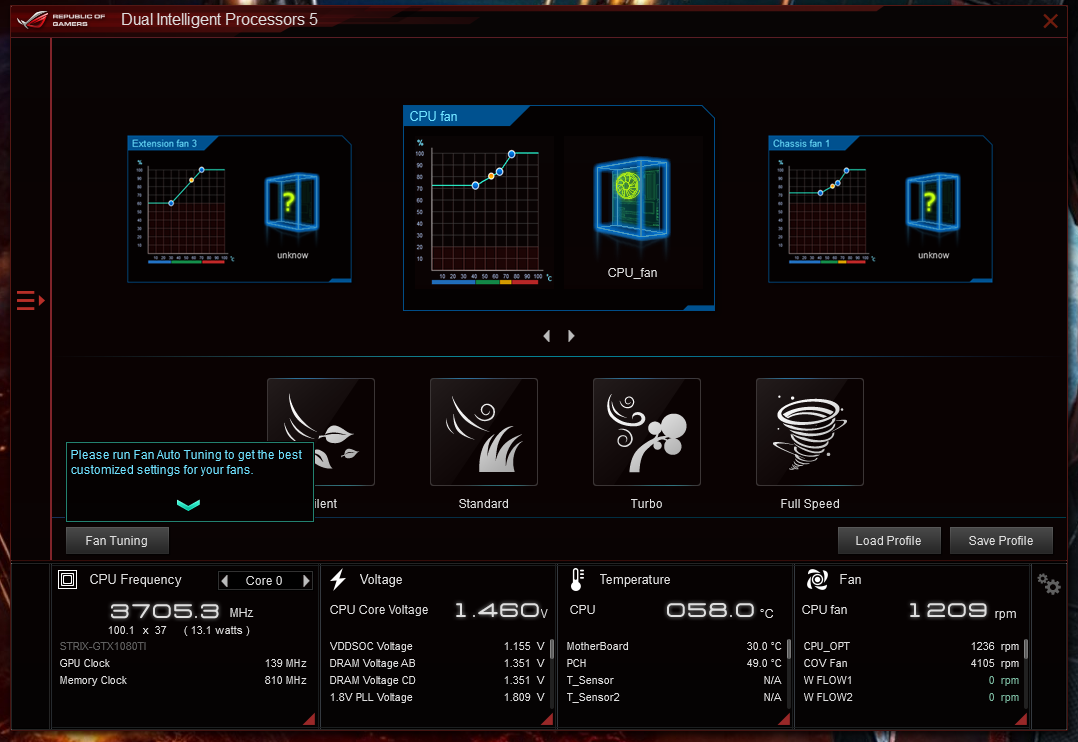Click the COV Fan speed row
Image resolution: width=1078 pixels, height=742 pixels.
[x=911, y=664]
